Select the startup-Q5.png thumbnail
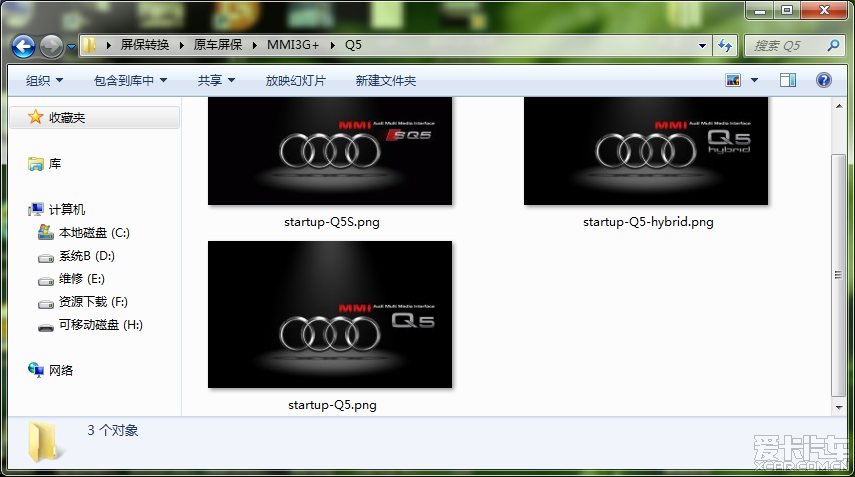This screenshot has width=855, height=477. point(330,315)
